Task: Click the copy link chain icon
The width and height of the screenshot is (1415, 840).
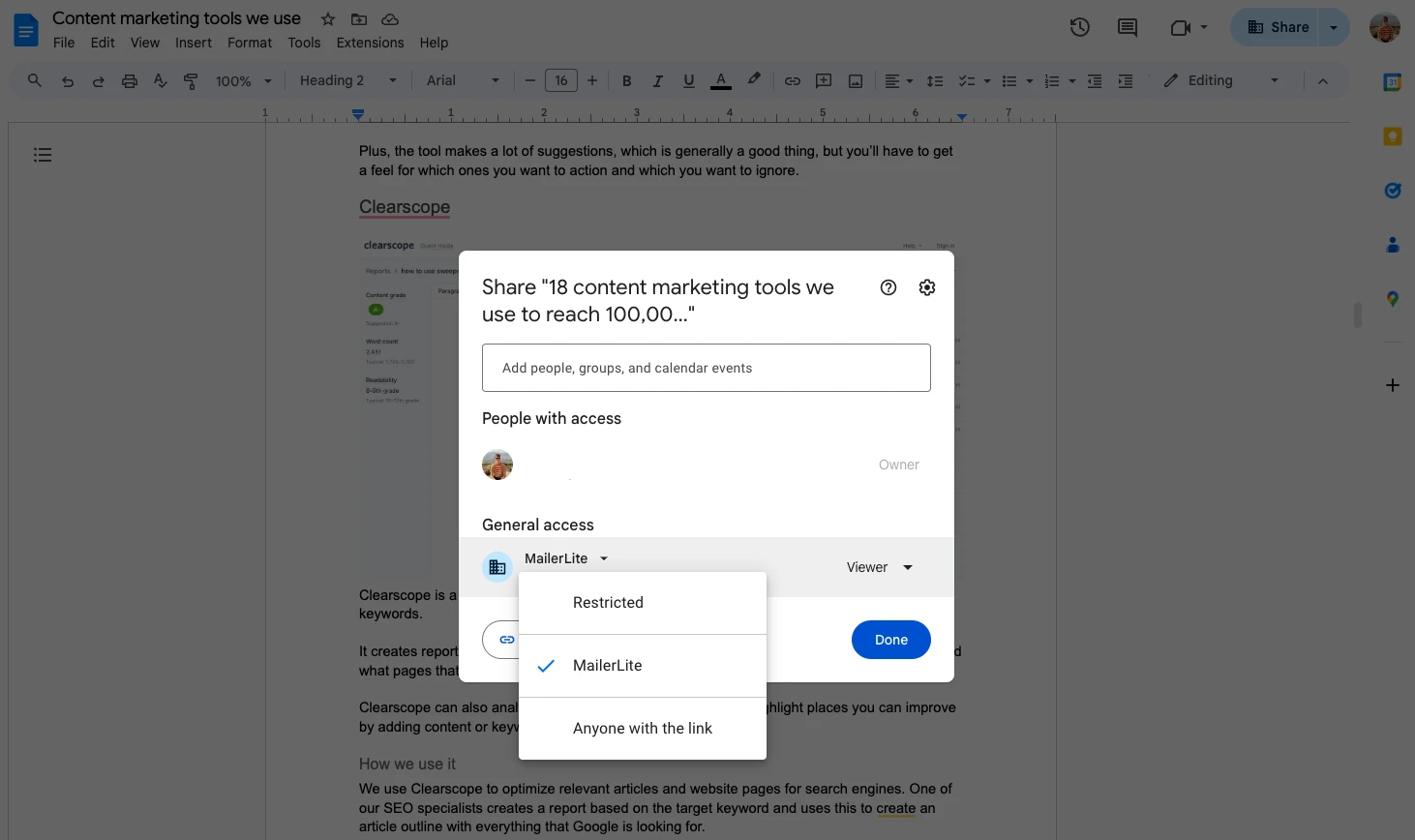Action: coord(506,640)
